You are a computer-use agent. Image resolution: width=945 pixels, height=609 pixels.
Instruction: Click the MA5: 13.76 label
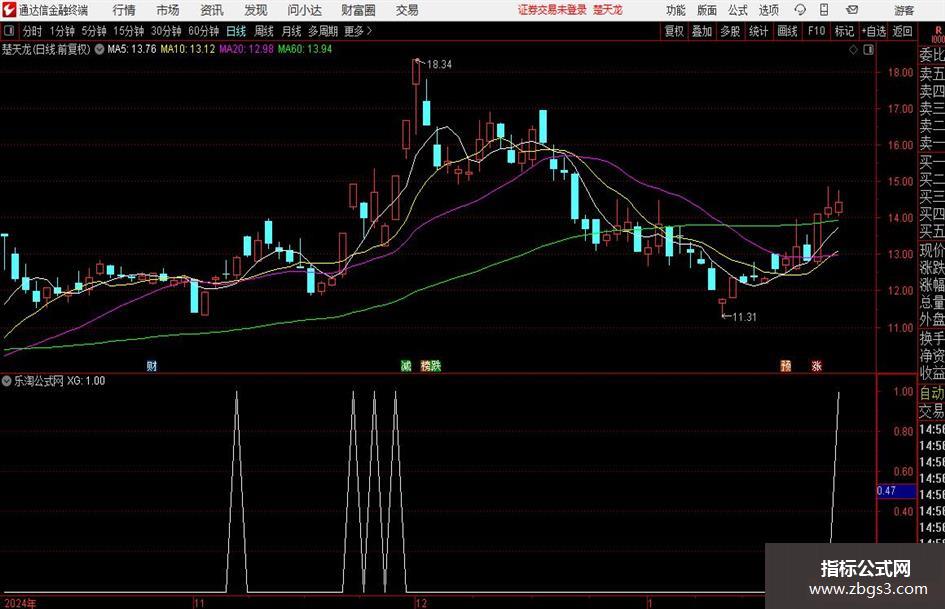tap(131, 49)
